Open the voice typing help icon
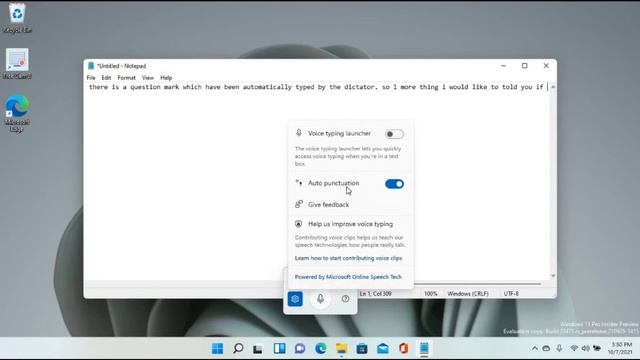Screen dimensions: 640x360 tap(345, 299)
